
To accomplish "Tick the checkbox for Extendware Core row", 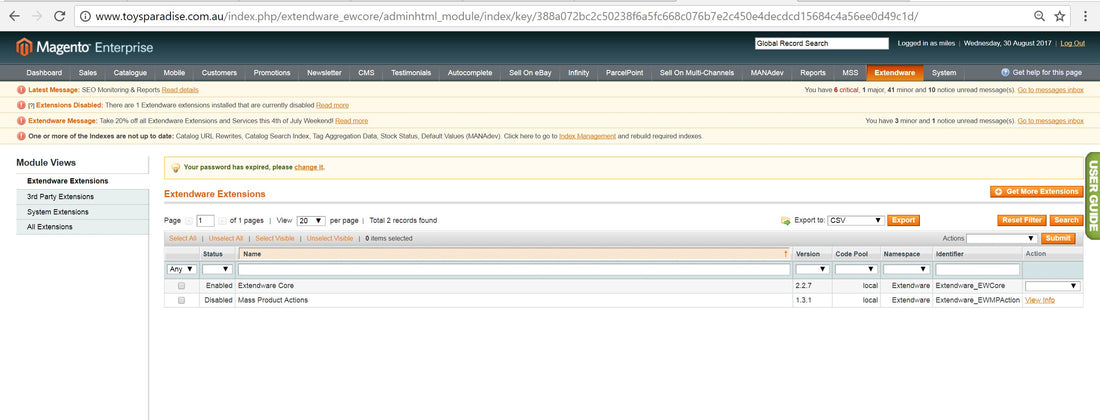I will 182,286.
